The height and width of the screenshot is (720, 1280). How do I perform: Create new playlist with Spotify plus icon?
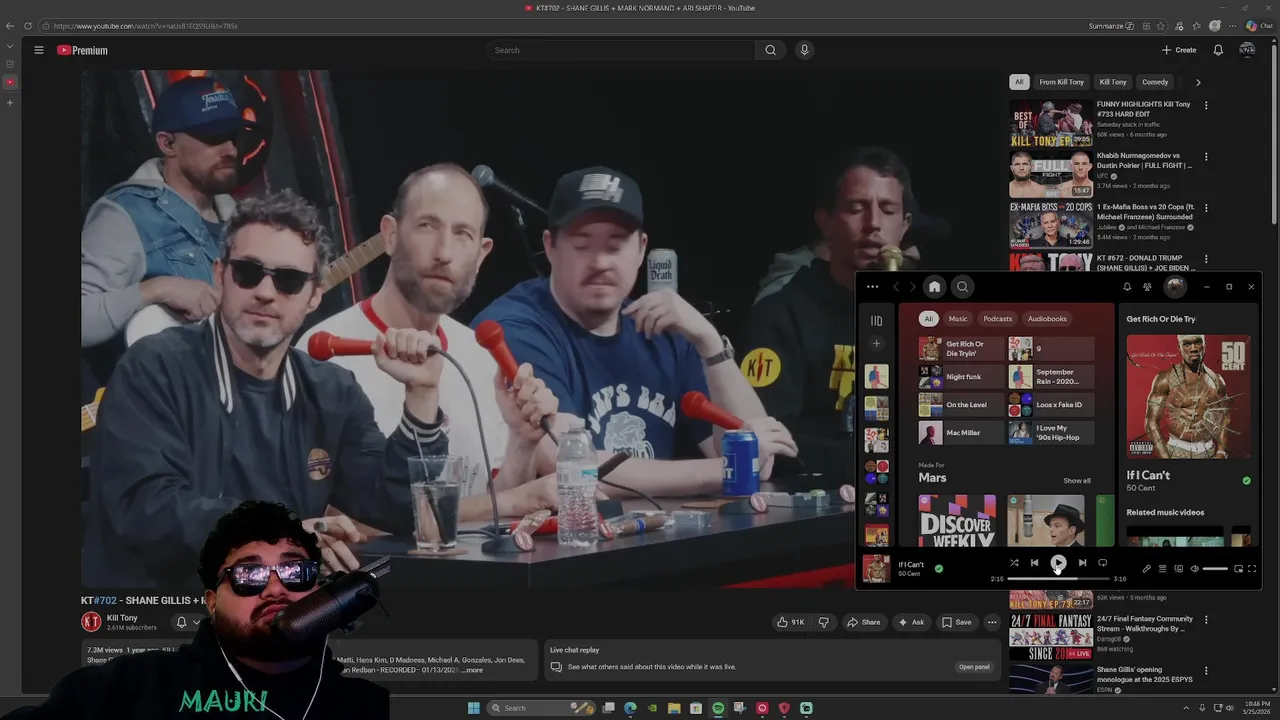(876, 344)
